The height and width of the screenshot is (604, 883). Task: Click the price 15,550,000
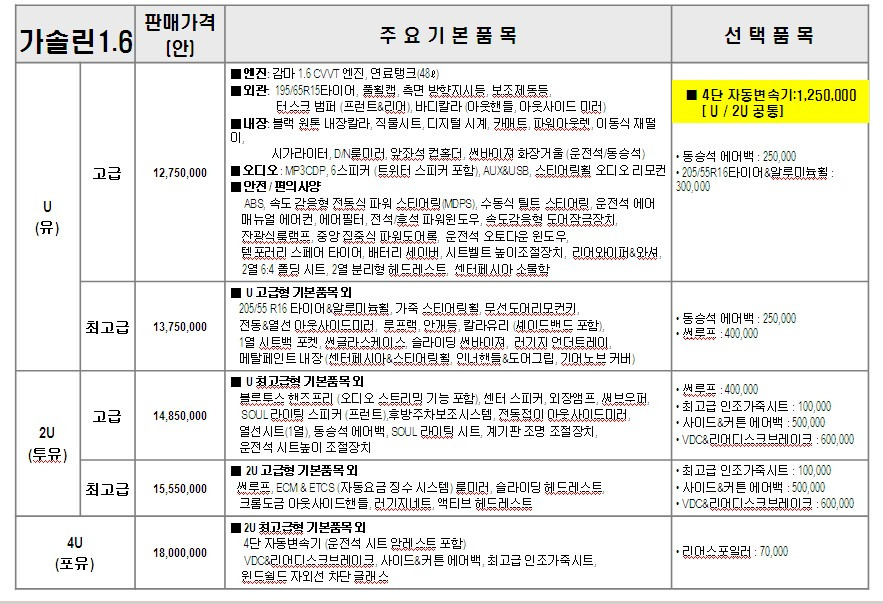pyautogui.click(x=180, y=489)
